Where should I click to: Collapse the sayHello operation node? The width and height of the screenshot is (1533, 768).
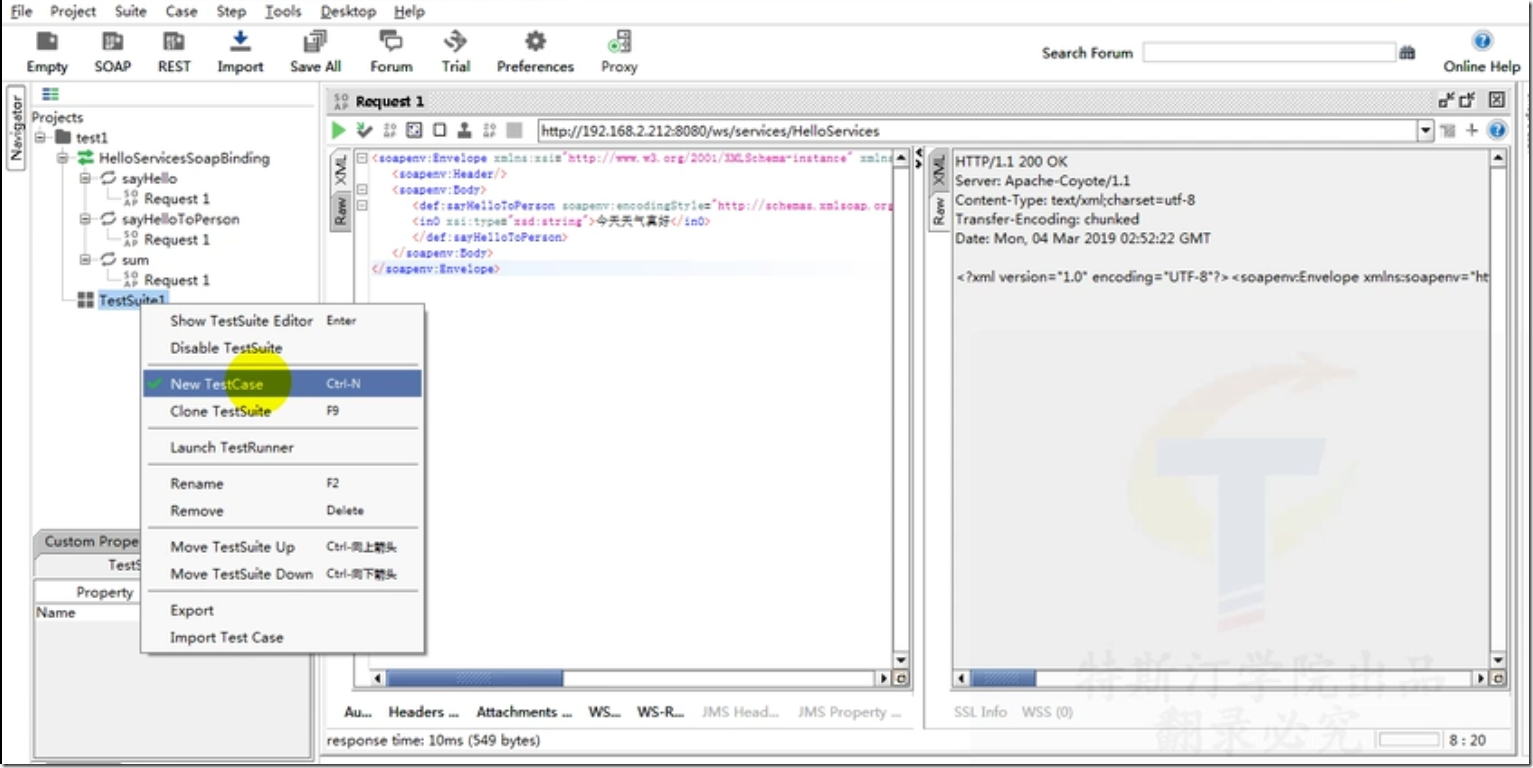(x=86, y=178)
